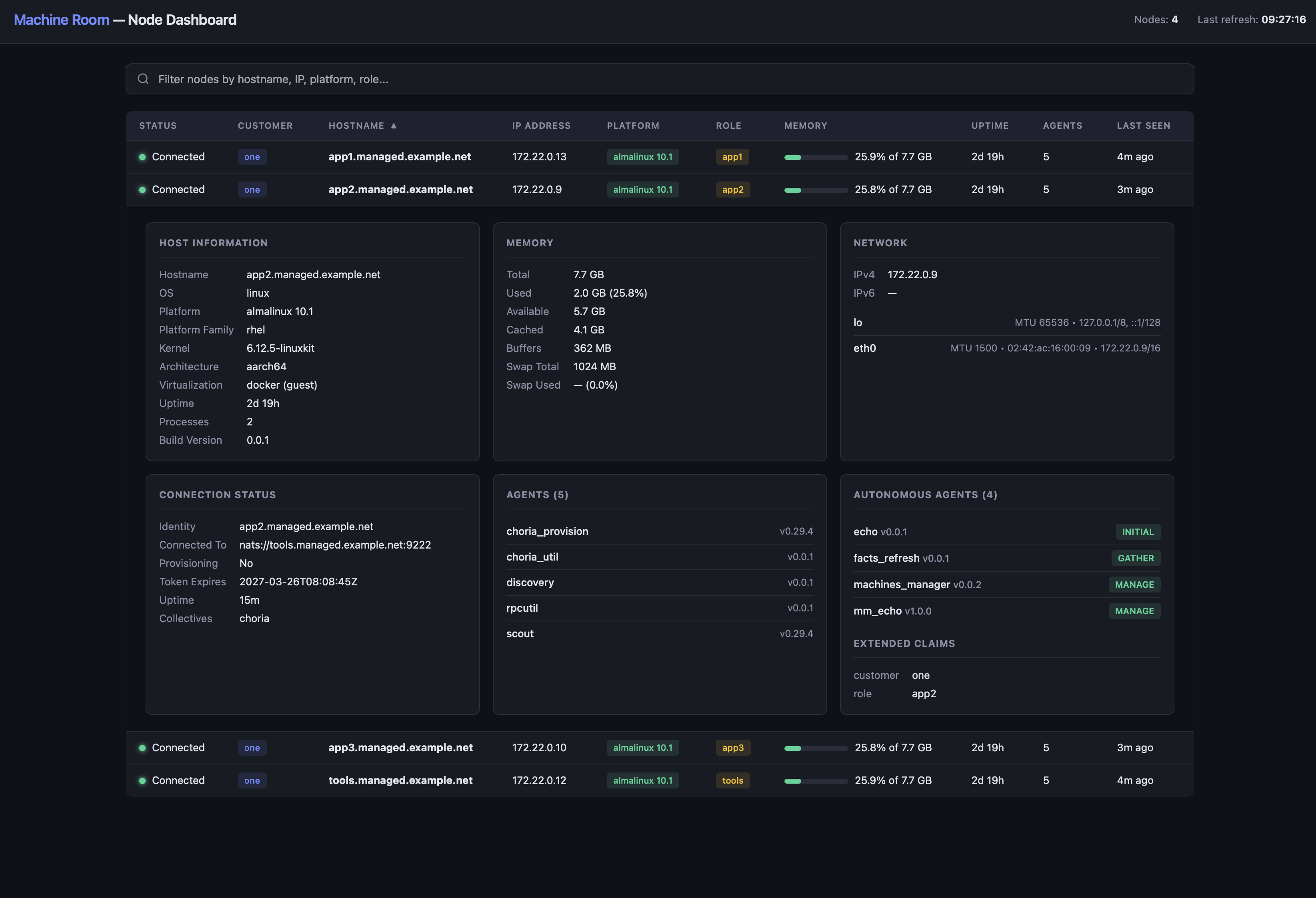
Task: Collapse the expanded app2.managed.example.net row
Action: [400, 190]
